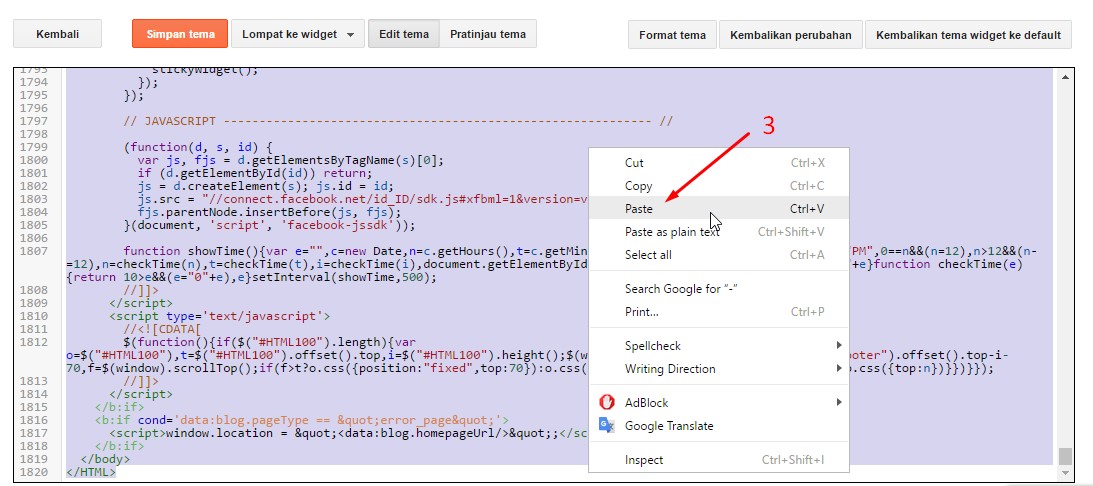This screenshot has height=486, width=1093.
Task: Click "//<![CDATA[" on line 1811
Action: point(162,329)
